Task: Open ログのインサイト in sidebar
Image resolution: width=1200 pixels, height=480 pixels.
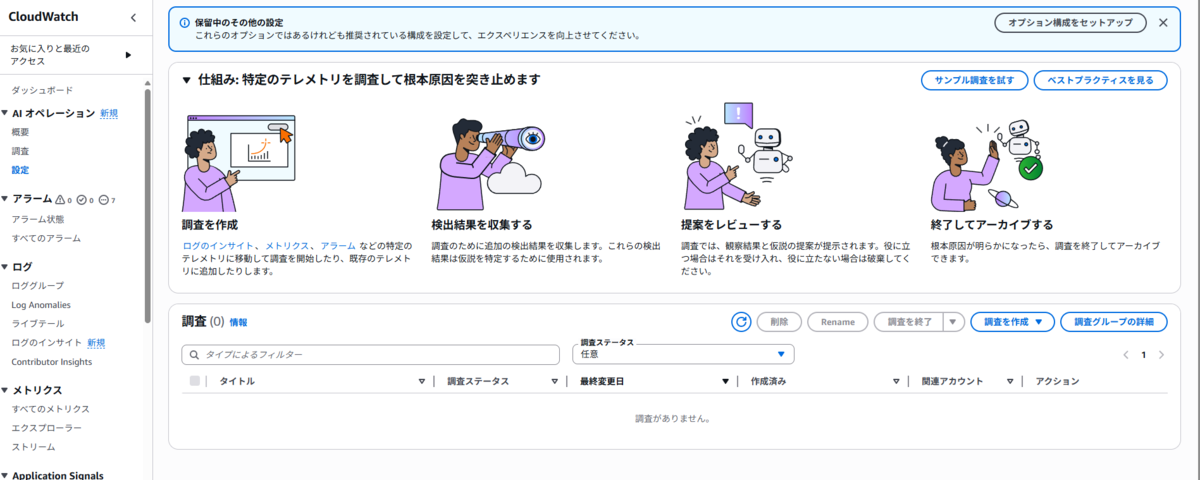Action: pos(46,343)
